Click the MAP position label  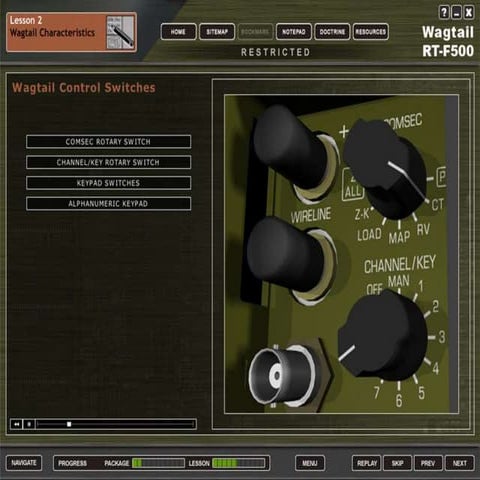pyautogui.click(x=399, y=238)
